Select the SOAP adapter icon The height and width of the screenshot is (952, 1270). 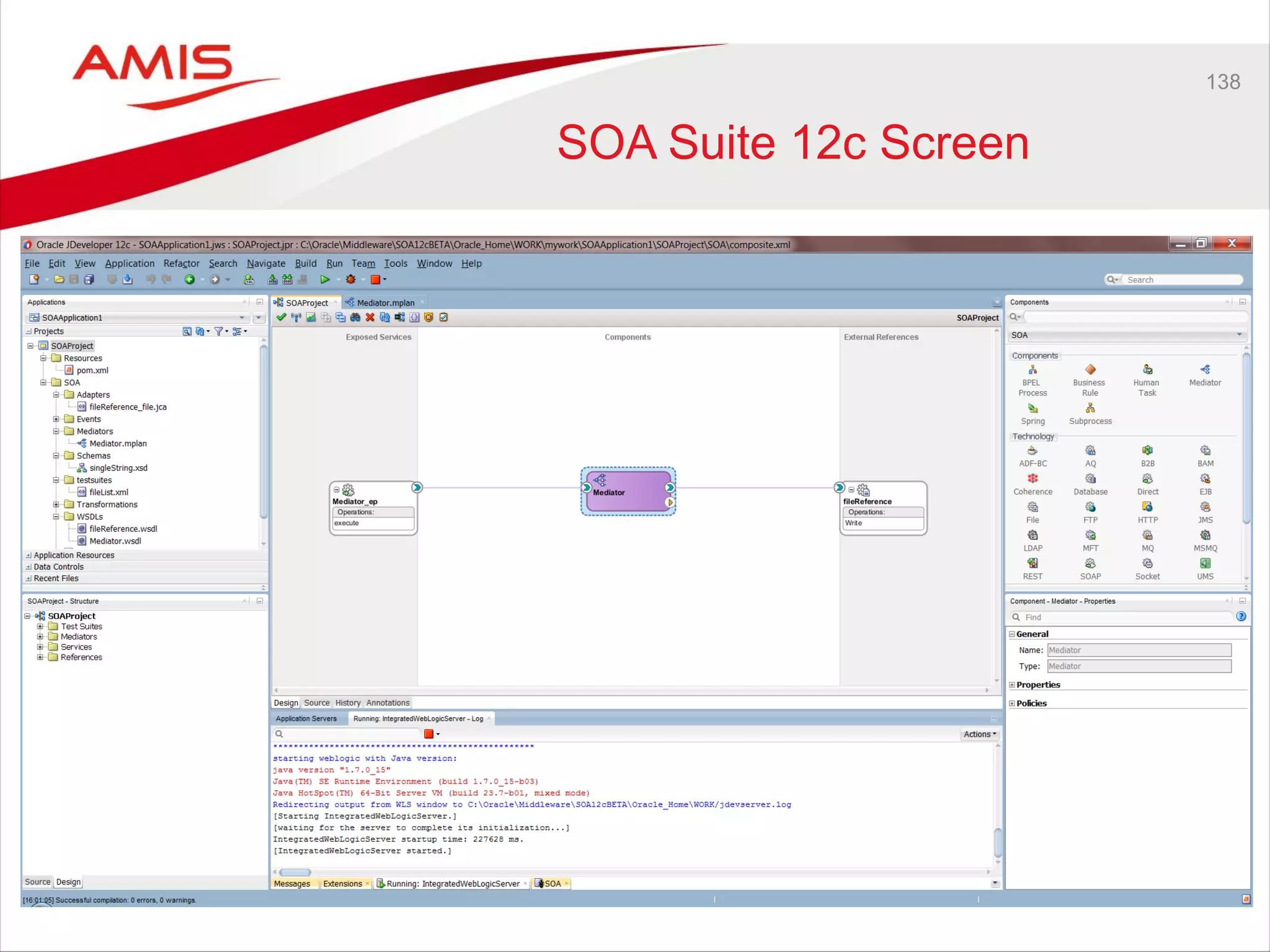click(1090, 563)
